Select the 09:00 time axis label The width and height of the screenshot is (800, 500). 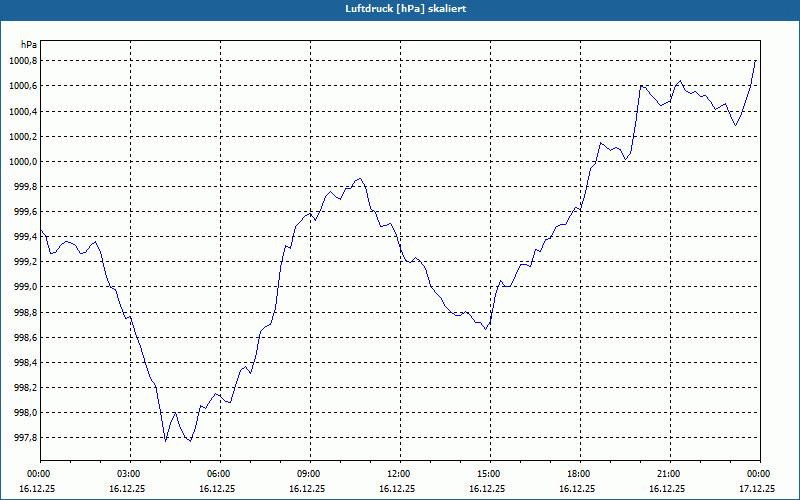pyautogui.click(x=310, y=474)
